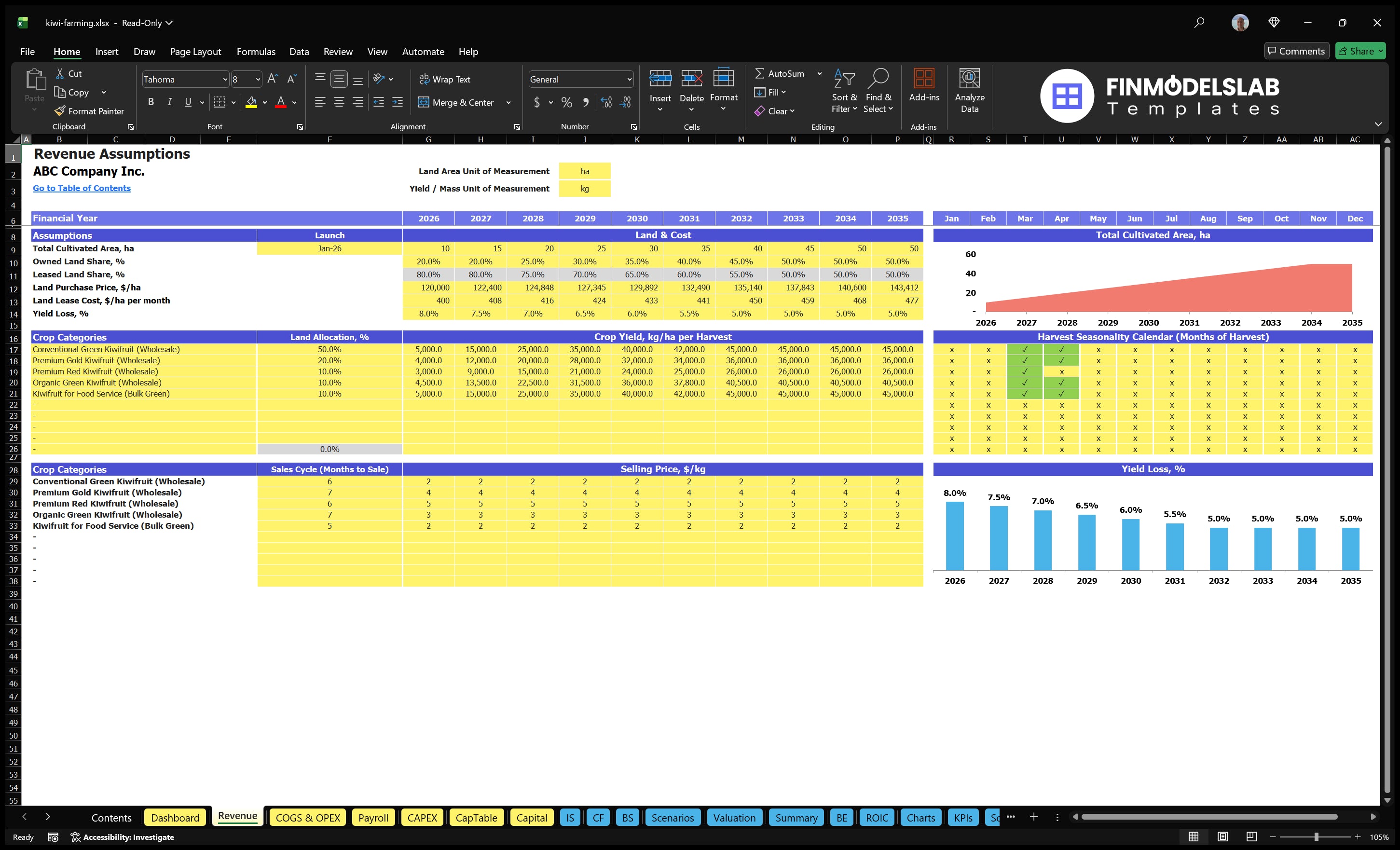The height and width of the screenshot is (850, 1400).
Task: Toggle underline formatting
Action: coord(188,102)
